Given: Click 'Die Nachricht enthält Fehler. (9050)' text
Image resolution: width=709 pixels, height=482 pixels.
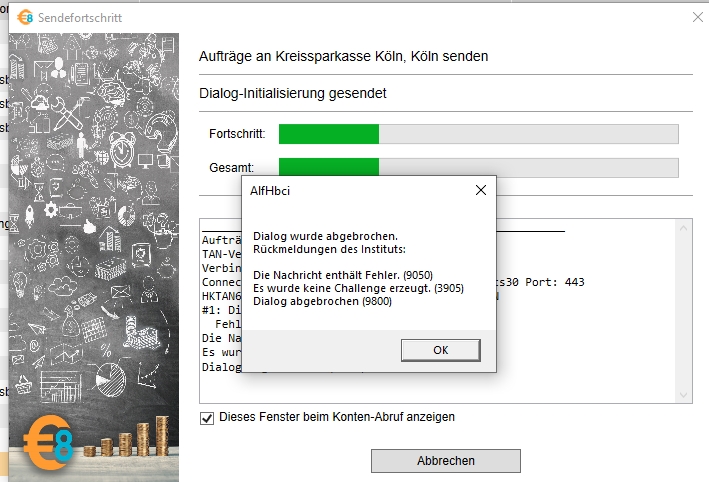Looking at the screenshot, I should click(343, 275).
